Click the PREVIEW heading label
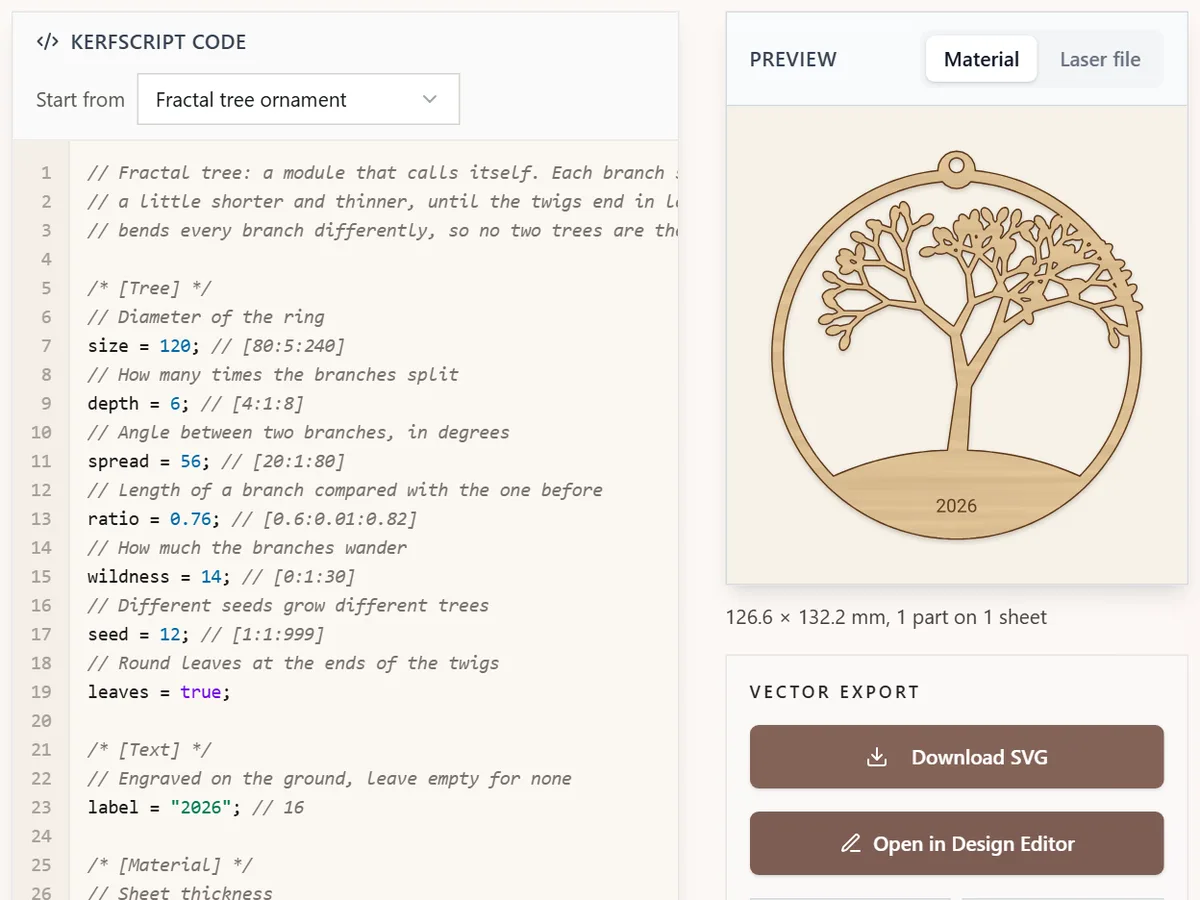Viewport: 1200px width, 900px height. pyautogui.click(x=793, y=59)
